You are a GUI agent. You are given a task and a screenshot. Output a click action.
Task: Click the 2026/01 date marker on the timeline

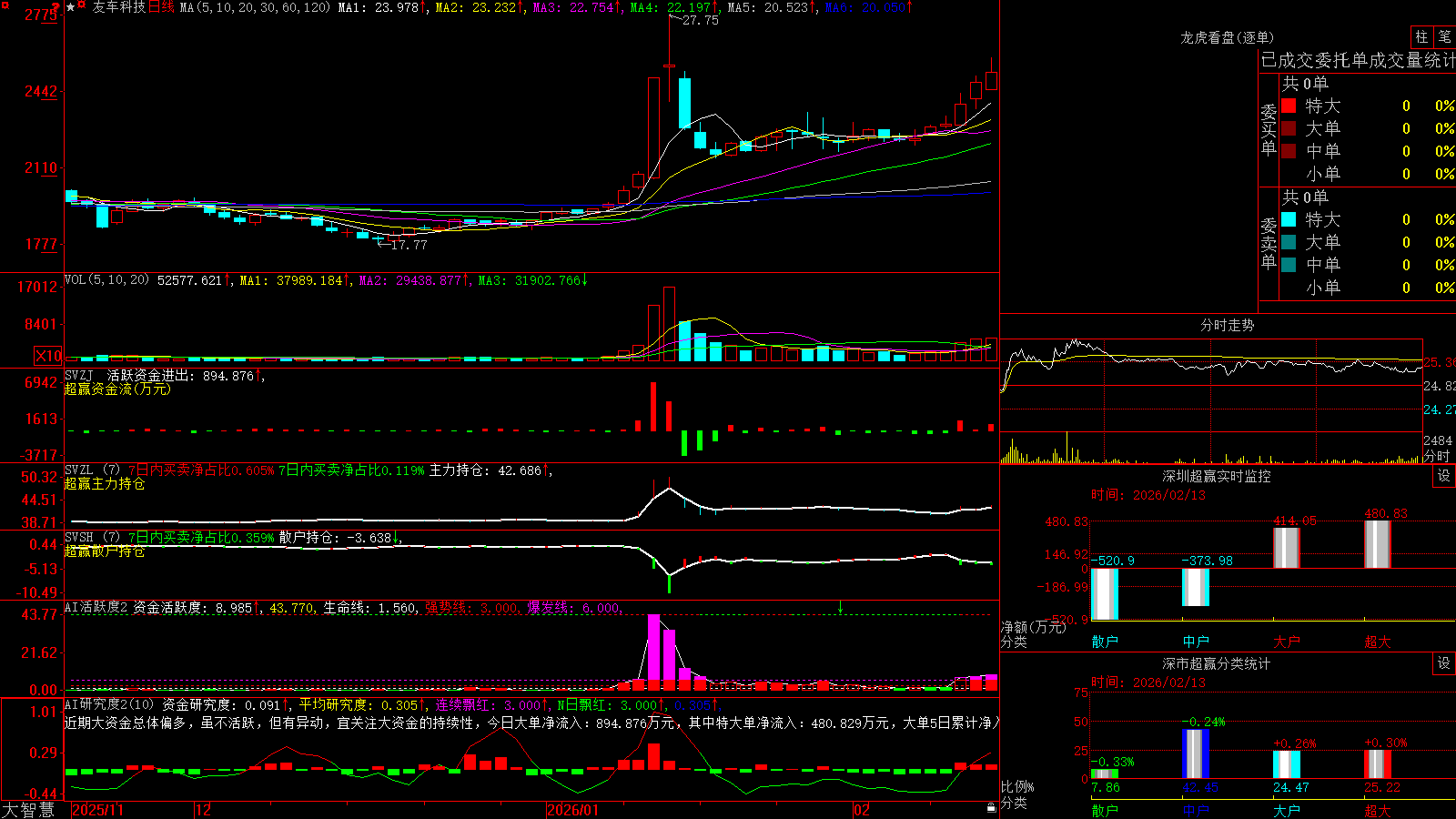(572, 810)
